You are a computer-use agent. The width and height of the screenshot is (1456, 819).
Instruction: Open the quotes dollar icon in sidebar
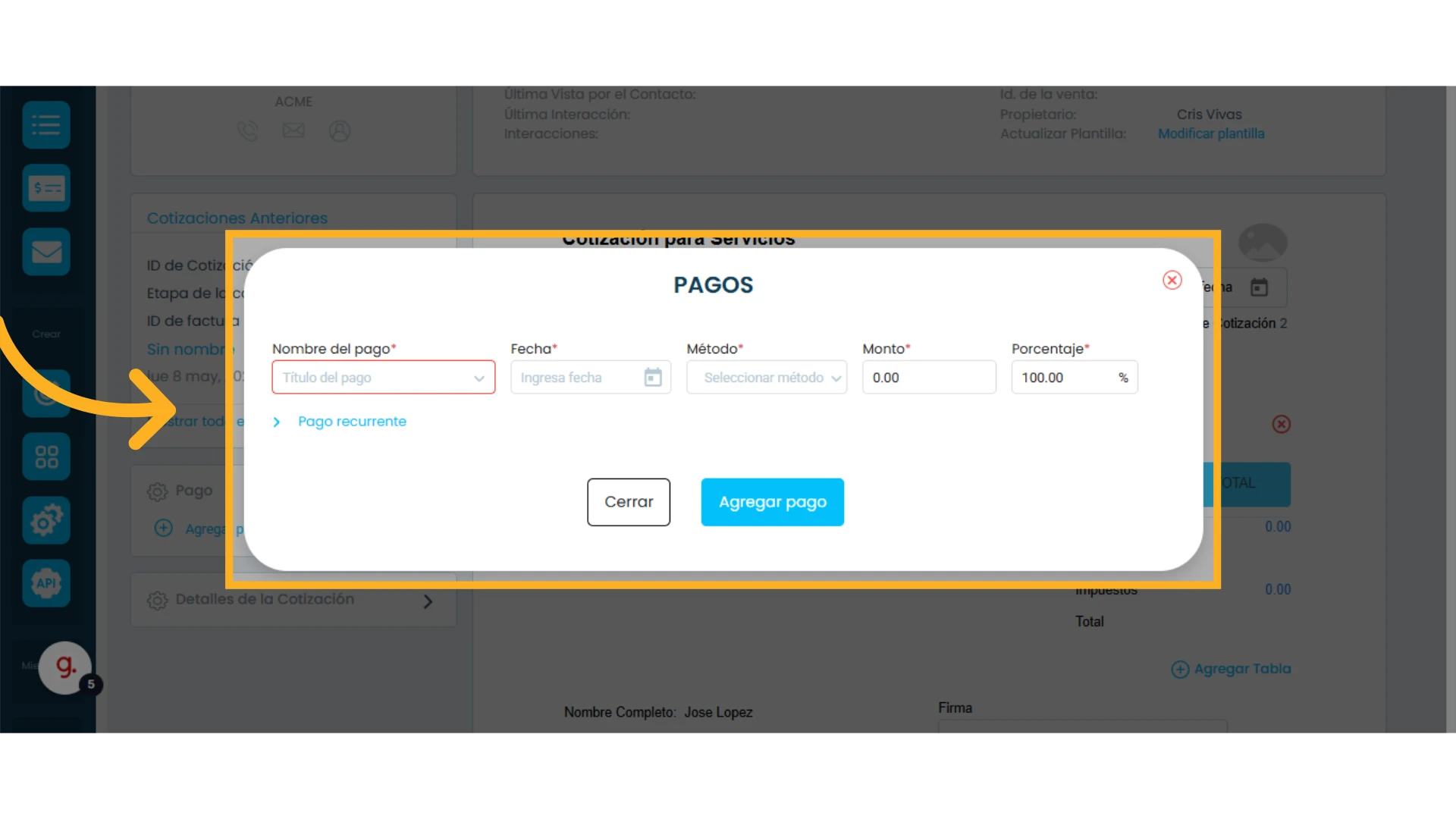coord(46,188)
